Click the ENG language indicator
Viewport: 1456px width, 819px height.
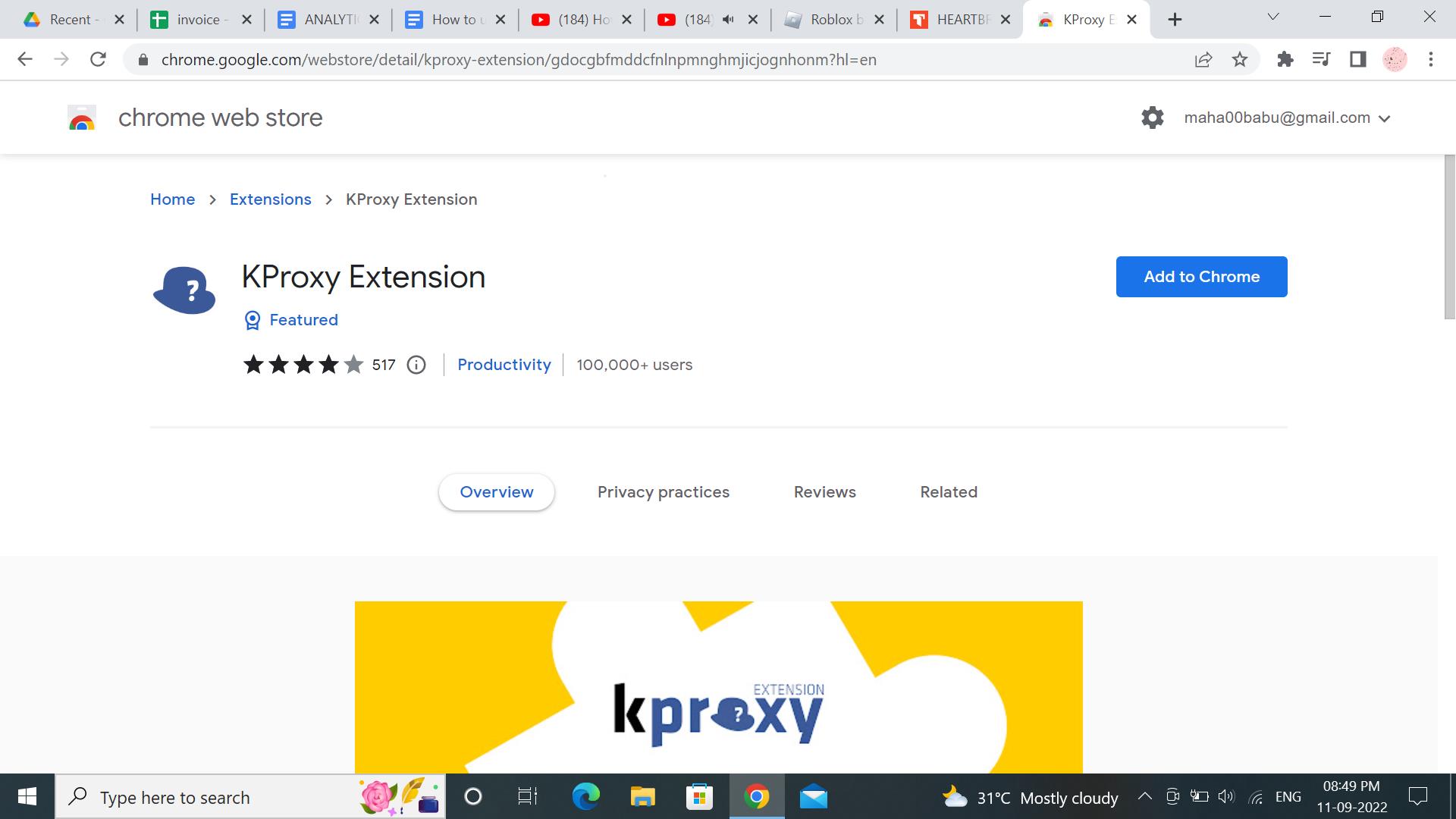click(1288, 797)
